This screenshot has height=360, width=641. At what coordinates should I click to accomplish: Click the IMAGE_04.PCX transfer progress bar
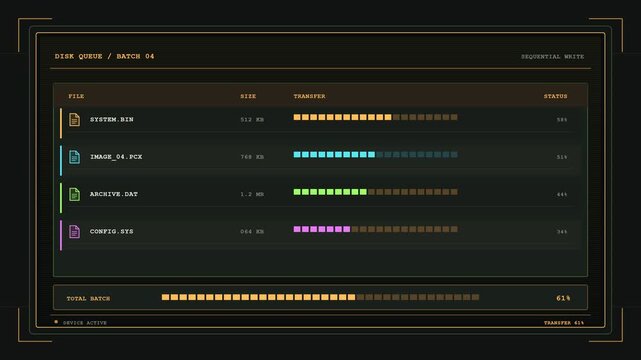(x=375, y=154)
